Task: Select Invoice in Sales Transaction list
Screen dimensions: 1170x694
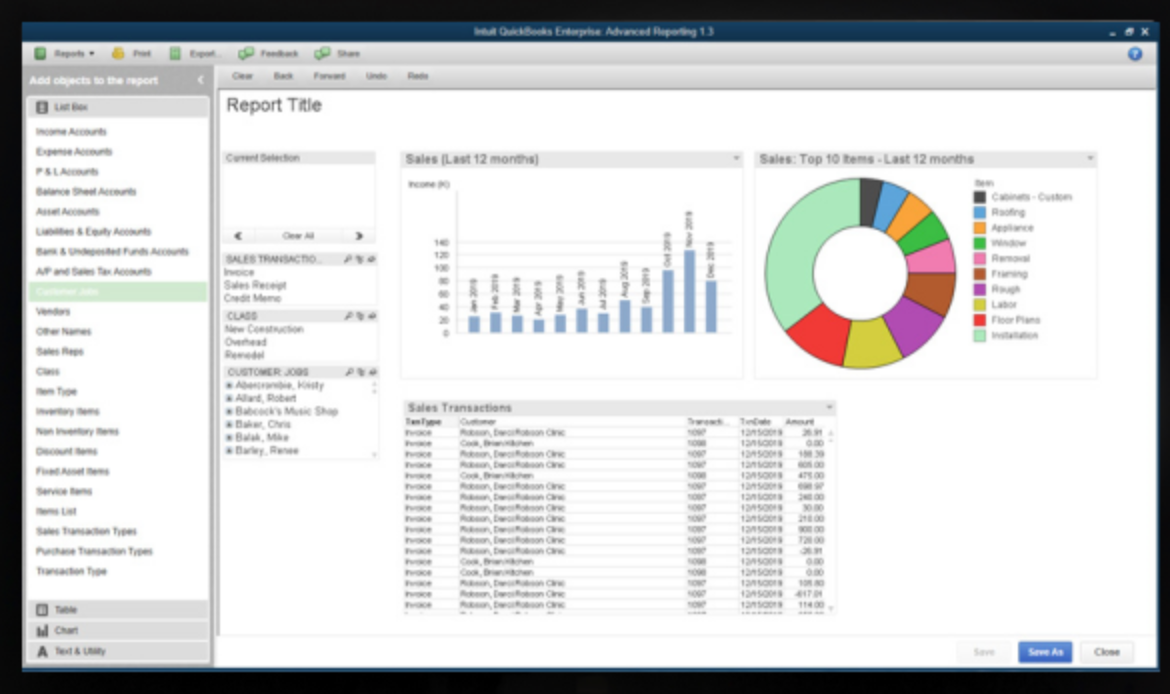Action: pyautogui.click(x=240, y=272)
